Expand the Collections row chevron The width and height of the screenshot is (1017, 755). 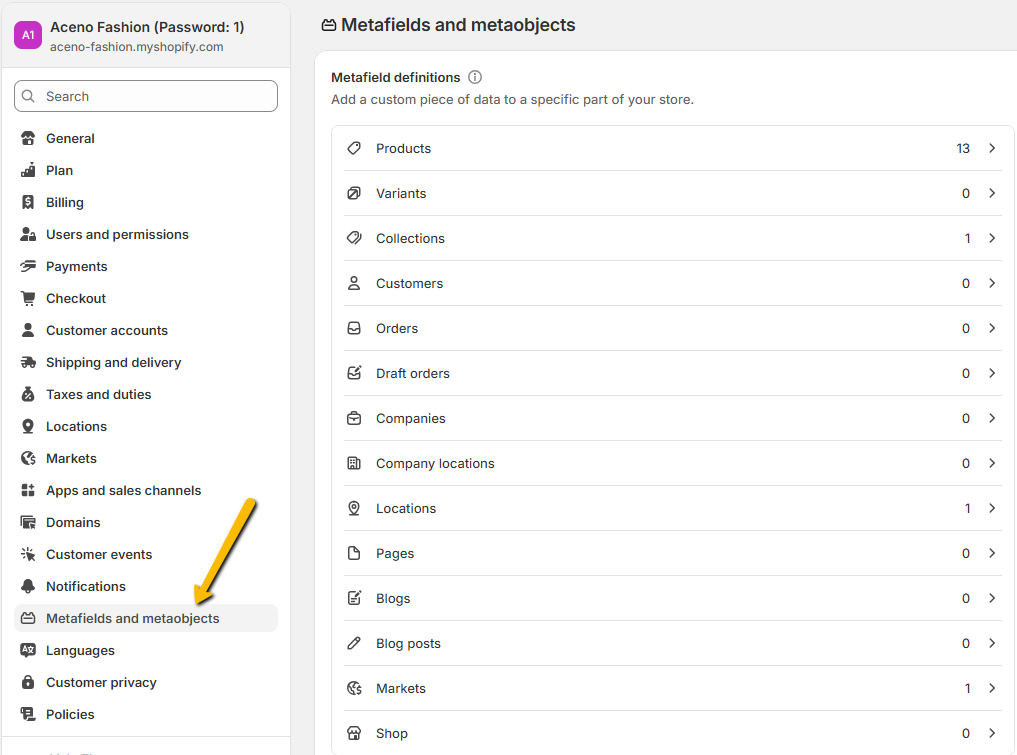[x=992, y=238]
